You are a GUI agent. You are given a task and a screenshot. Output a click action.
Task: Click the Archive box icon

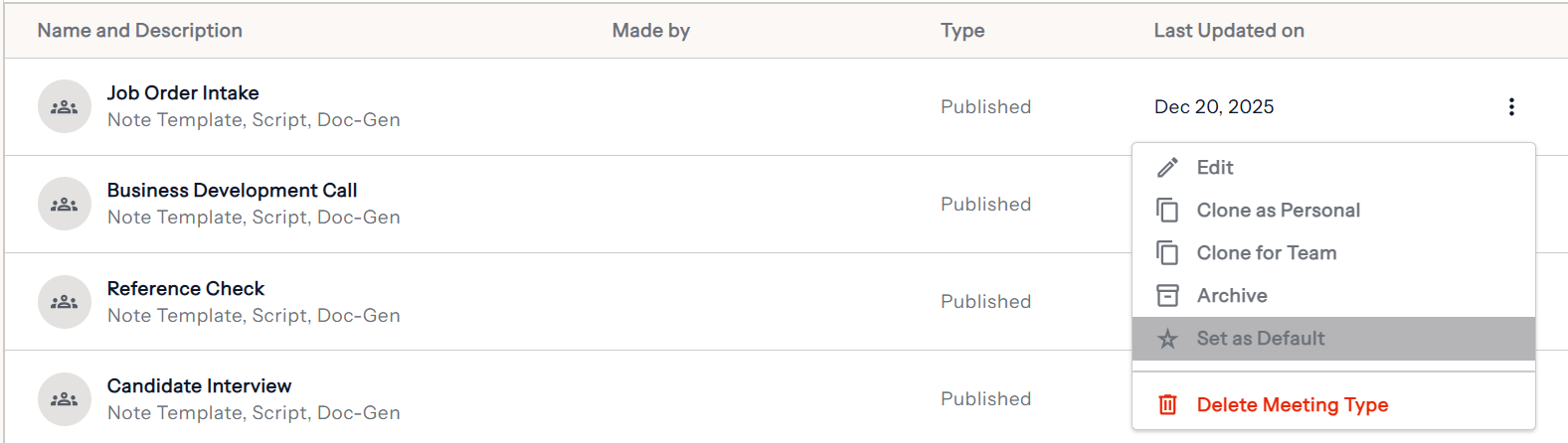pos(1168,296)
